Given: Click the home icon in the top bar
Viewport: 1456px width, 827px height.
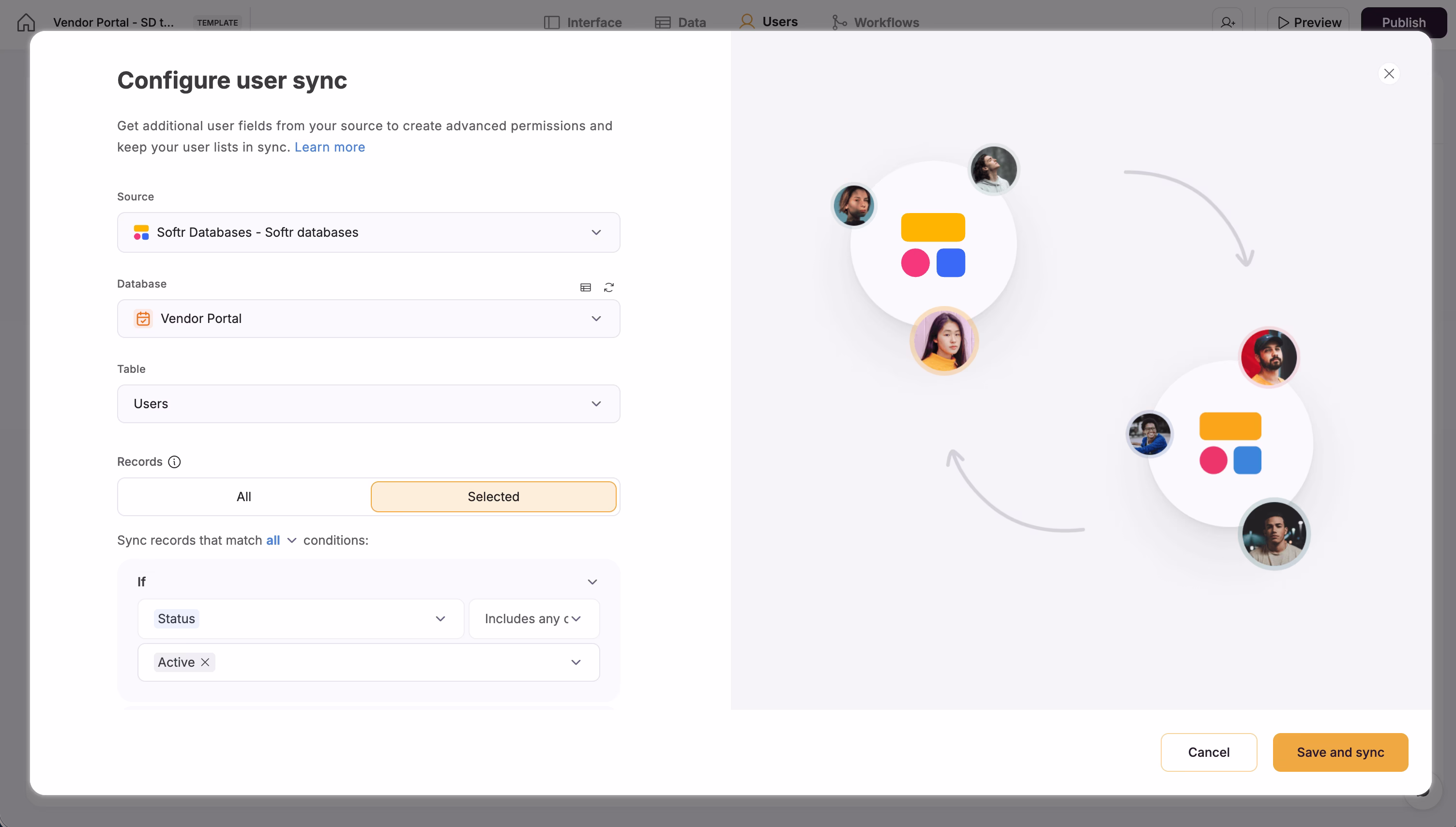Looking at the screenshot, I should click(26, 22).
